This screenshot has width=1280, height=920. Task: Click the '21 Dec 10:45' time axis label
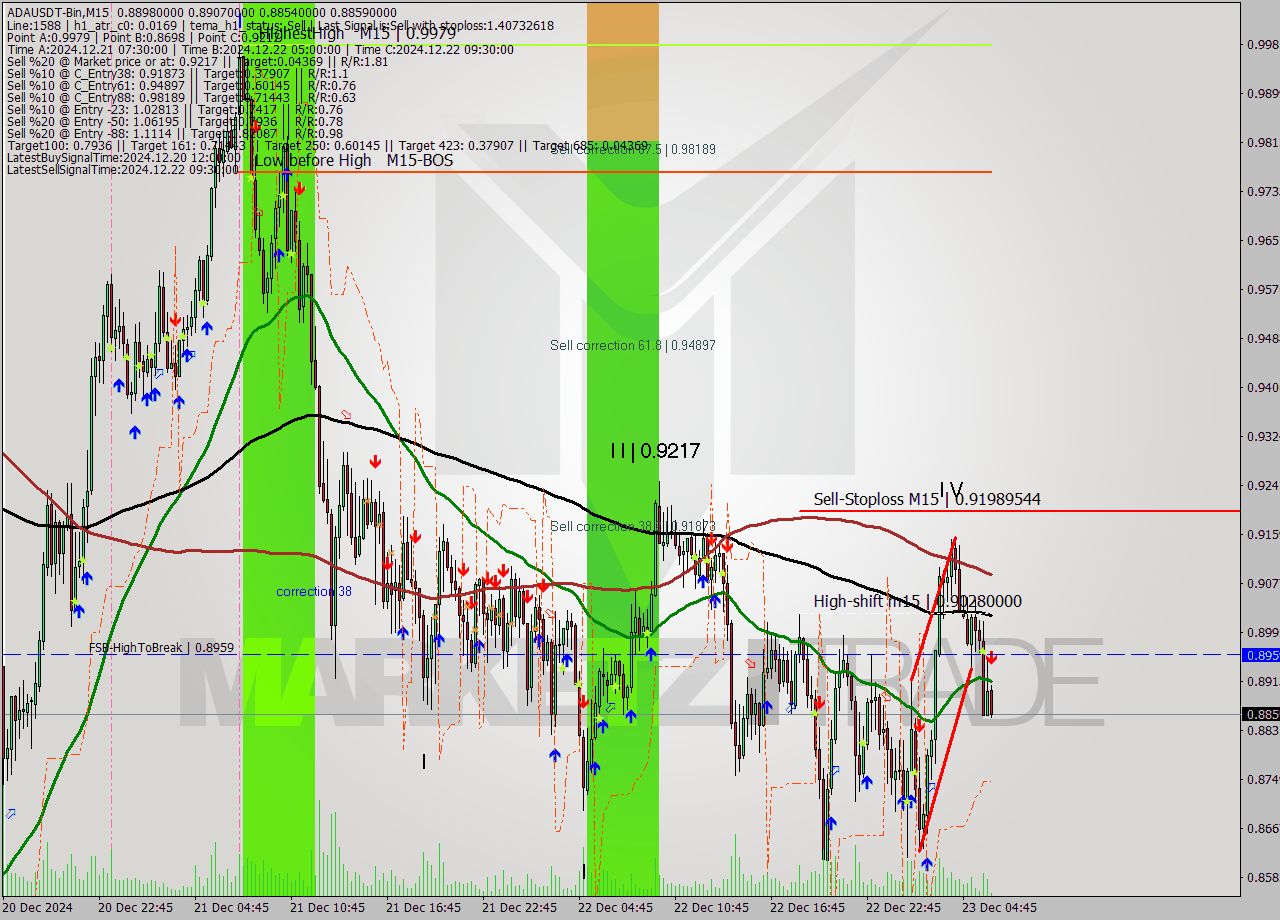pos(326,908)
